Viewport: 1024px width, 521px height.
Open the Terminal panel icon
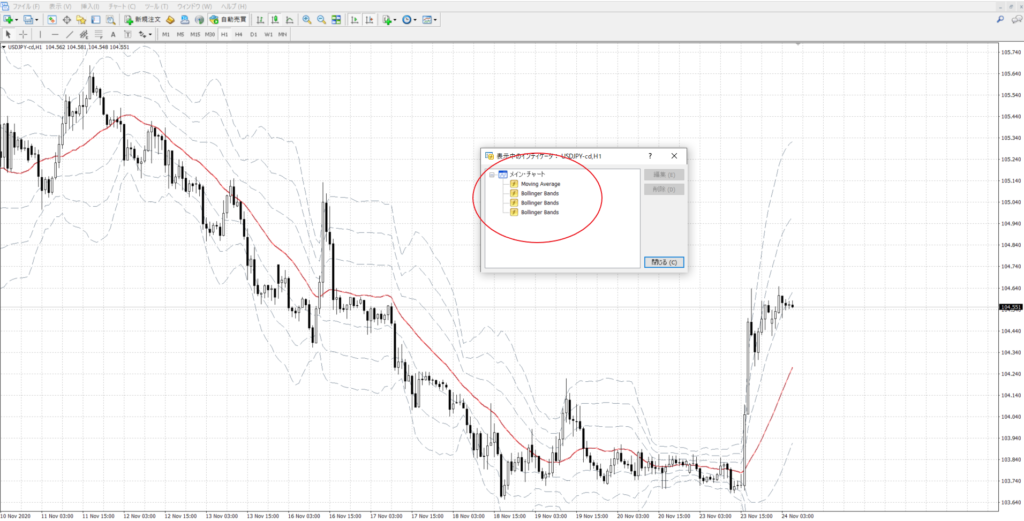[95, 20]
